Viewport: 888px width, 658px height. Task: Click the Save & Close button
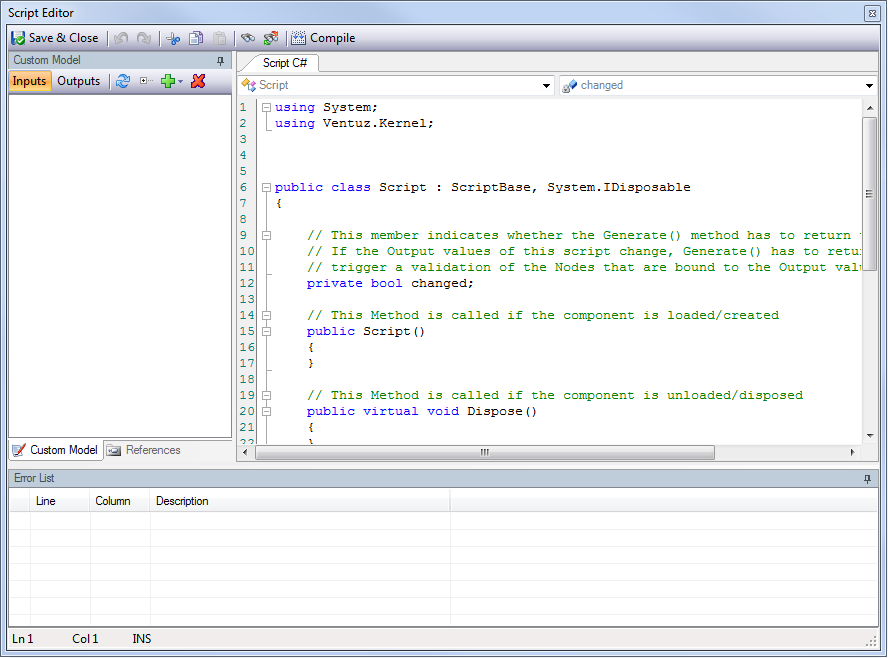point(56,38)
